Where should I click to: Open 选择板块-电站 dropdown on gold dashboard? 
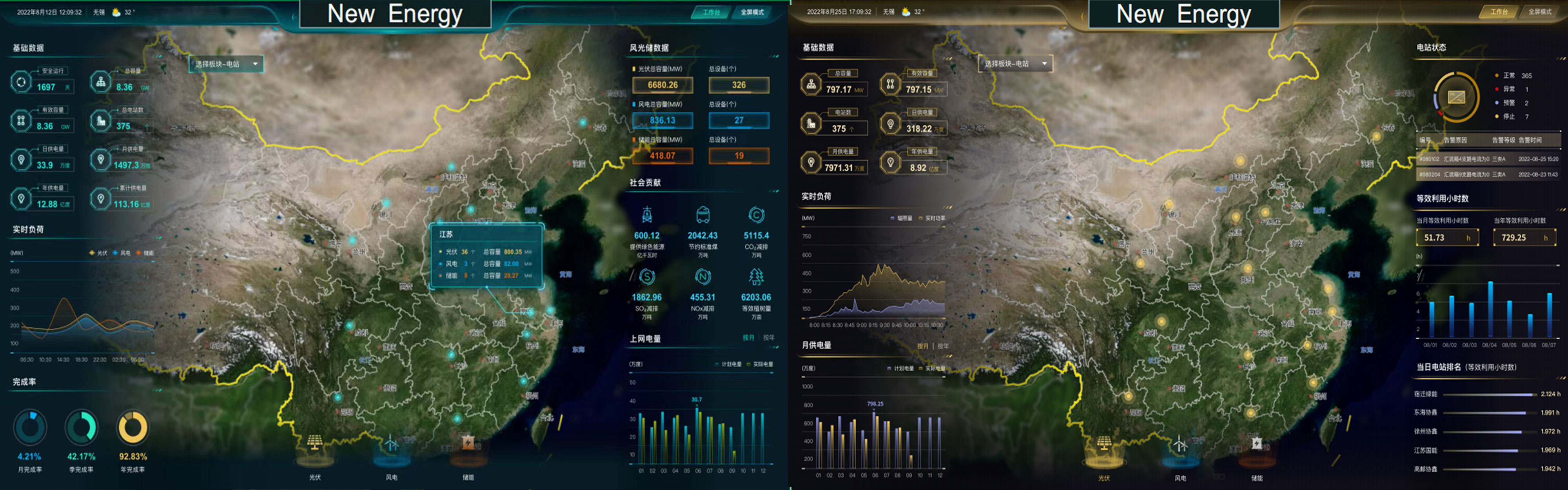(1015, 63)
